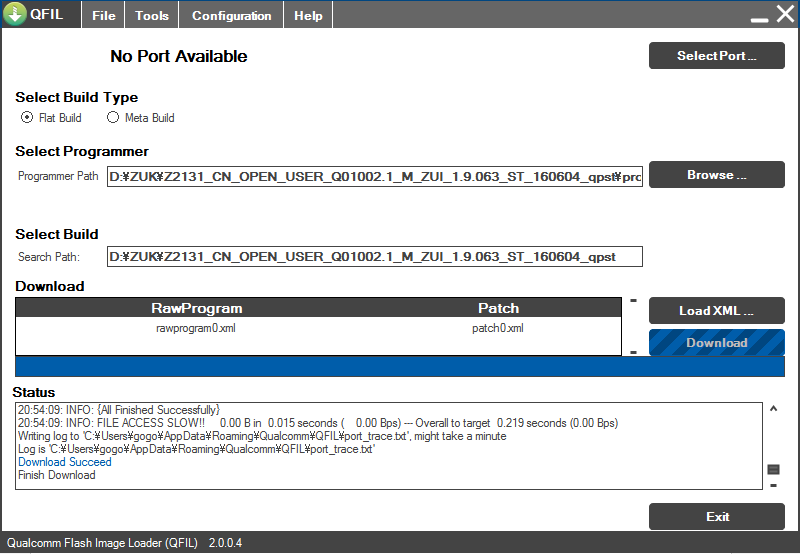Screen dimensions: 800x554
Task: Click the blue download progress bar
Action: (x=400, y=367)
